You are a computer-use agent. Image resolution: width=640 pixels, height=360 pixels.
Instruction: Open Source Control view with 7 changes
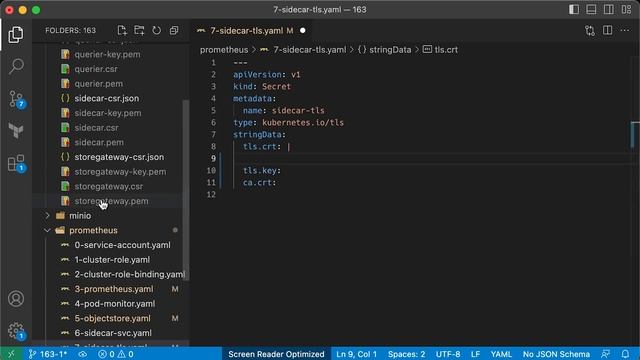click(x=16, y=99)
